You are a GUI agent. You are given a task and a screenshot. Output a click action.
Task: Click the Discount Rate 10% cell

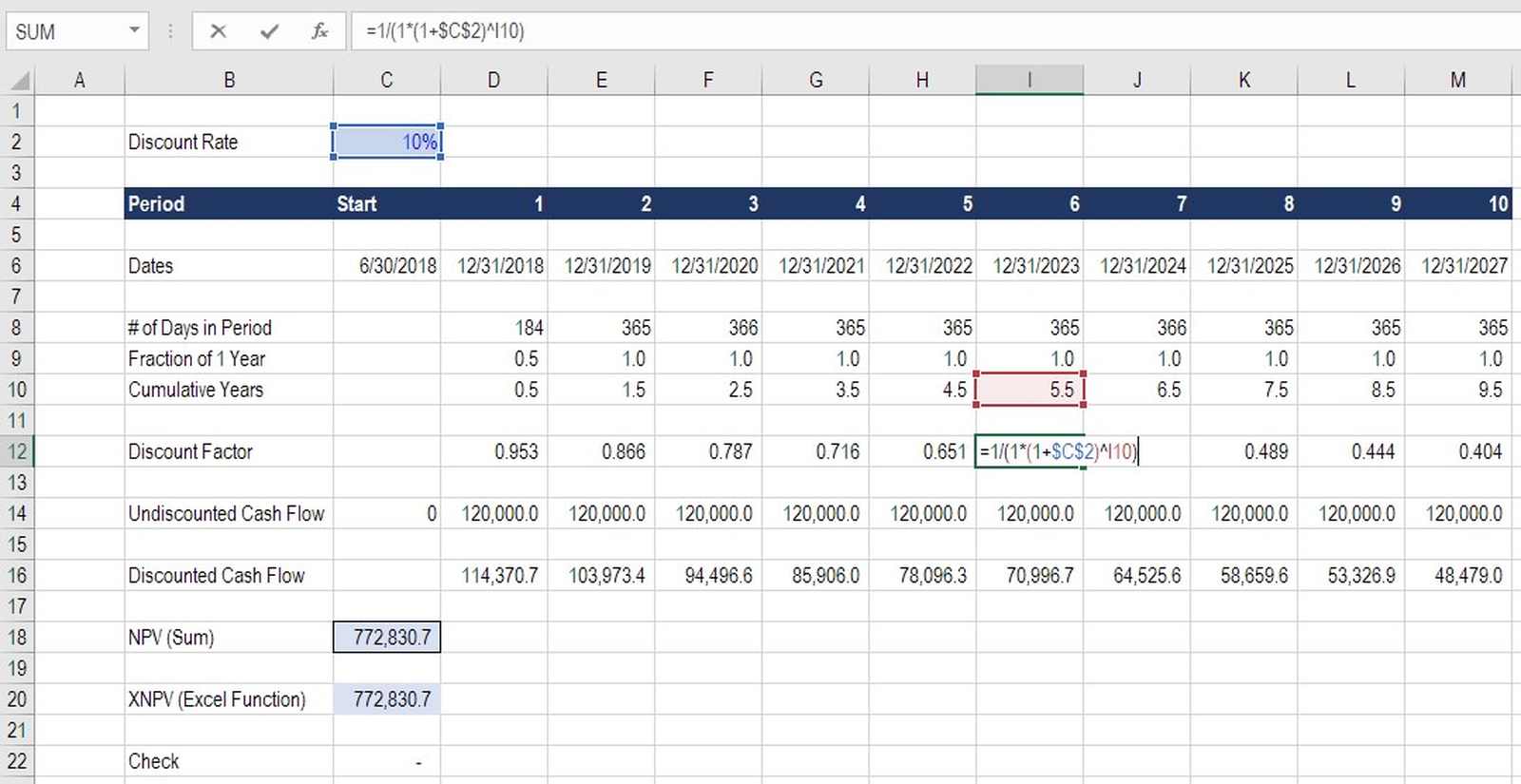click(387, 143)
